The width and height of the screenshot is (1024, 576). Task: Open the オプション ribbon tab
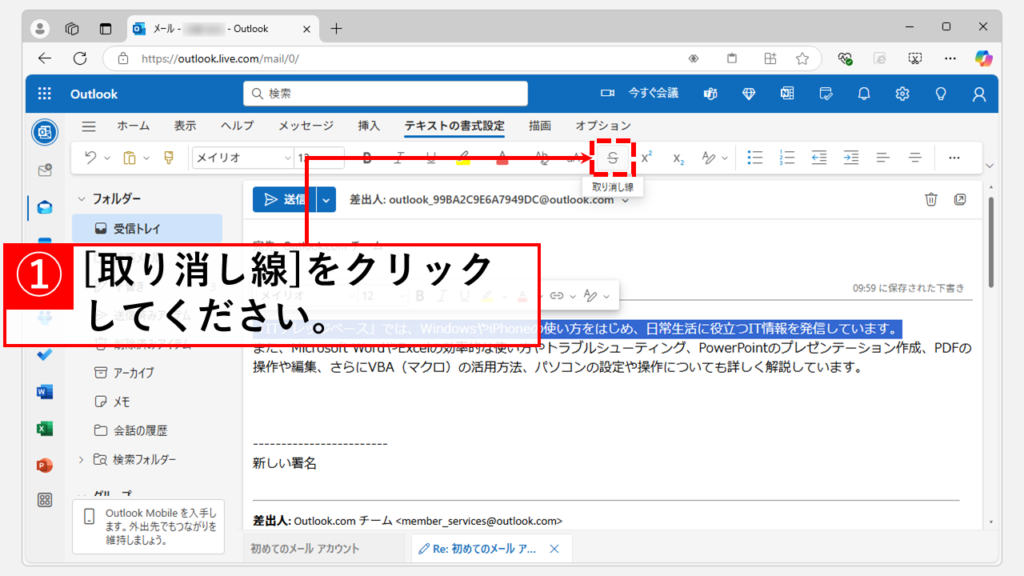click(603, 126)
